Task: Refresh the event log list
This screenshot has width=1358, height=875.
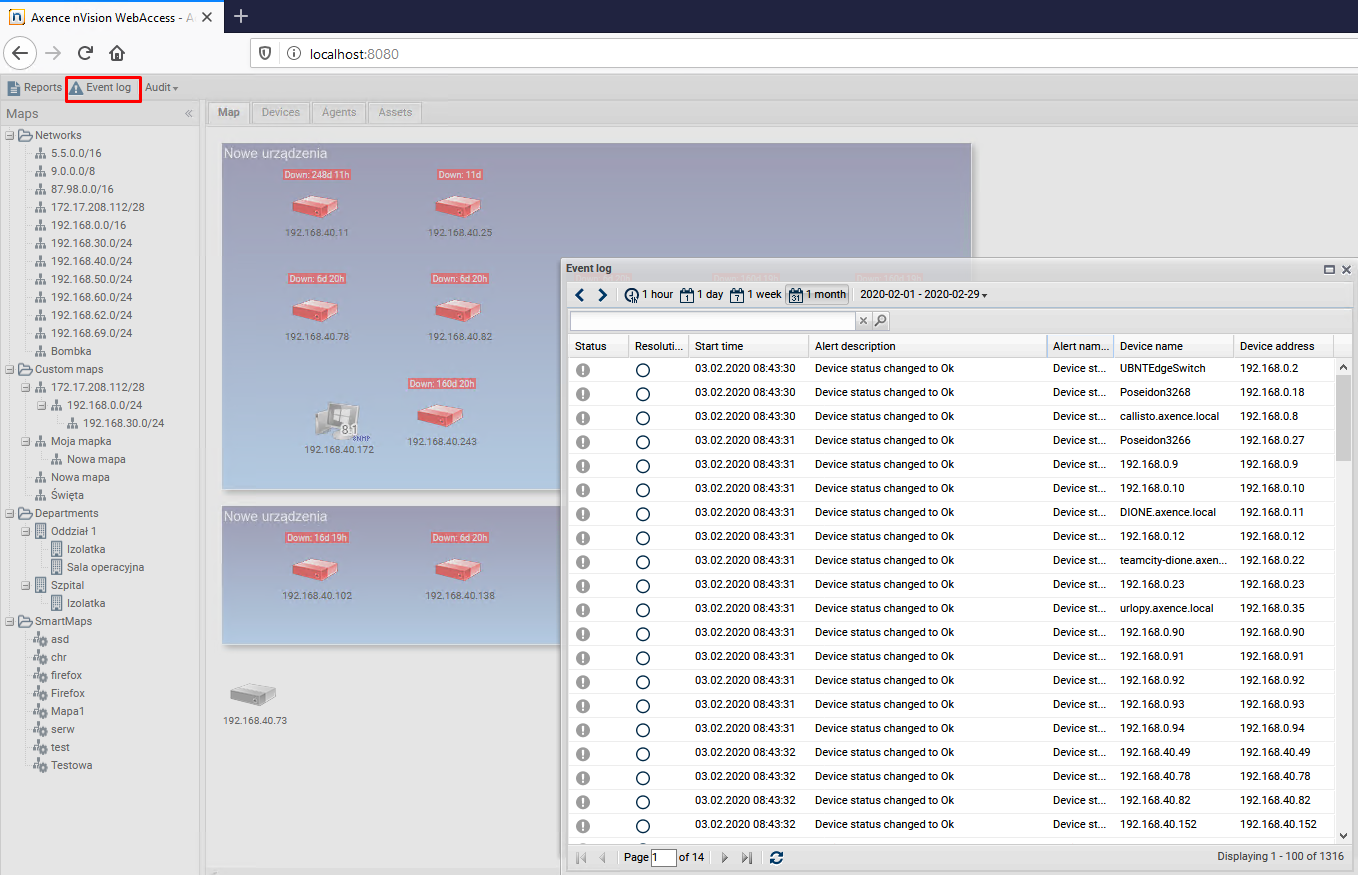Action: (777, 858)
